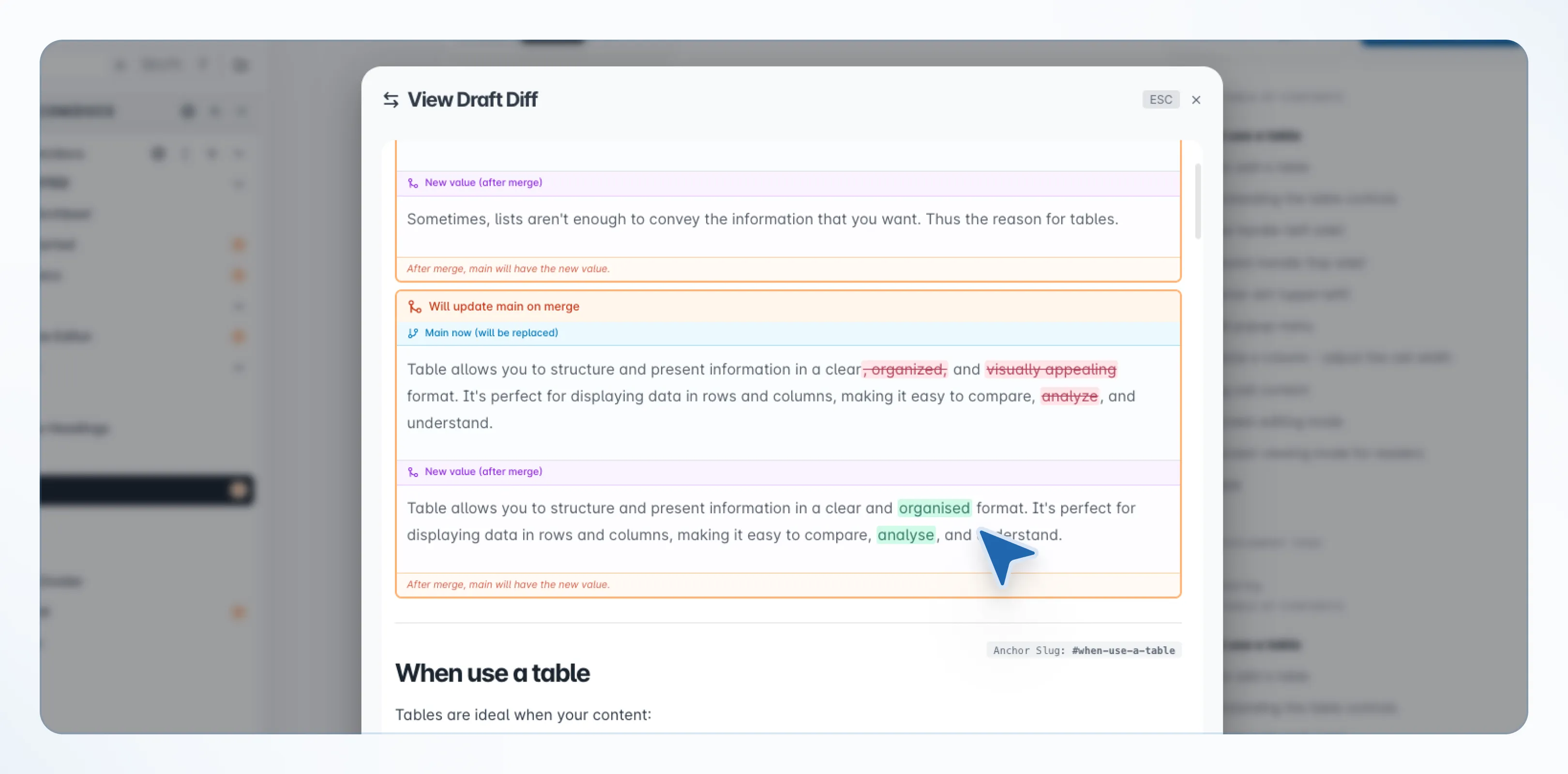
Task: Click added word 'organised' in new value
Action: tap(934, 508)
